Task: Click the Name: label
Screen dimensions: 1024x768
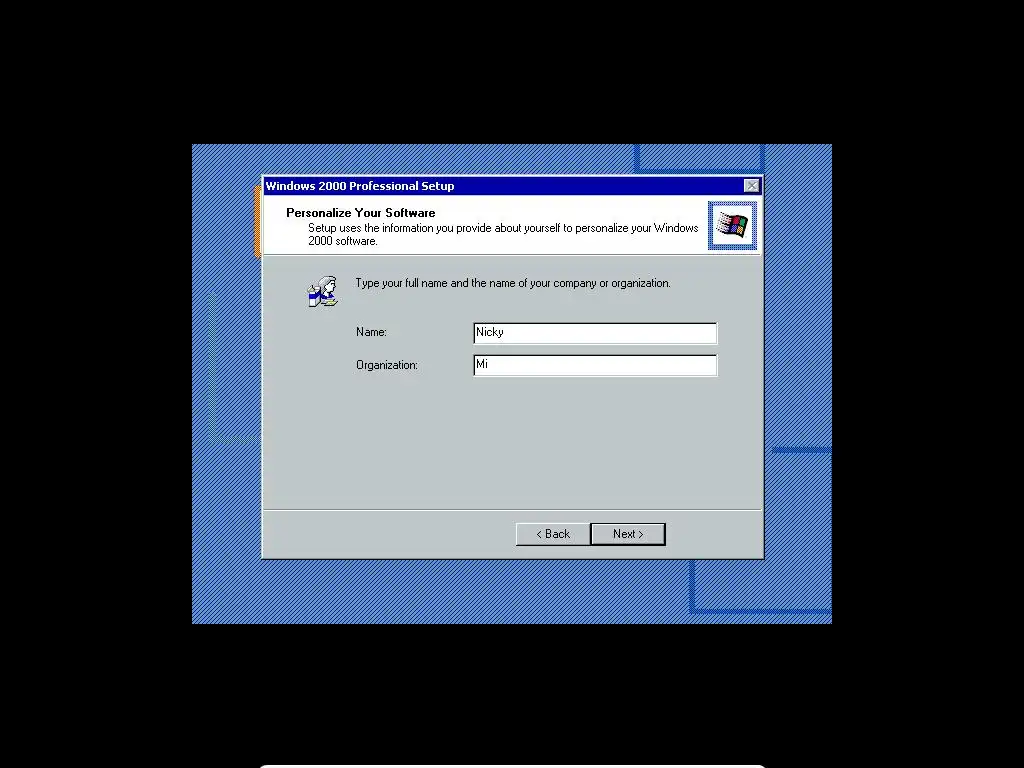Action: click(371, 332)
